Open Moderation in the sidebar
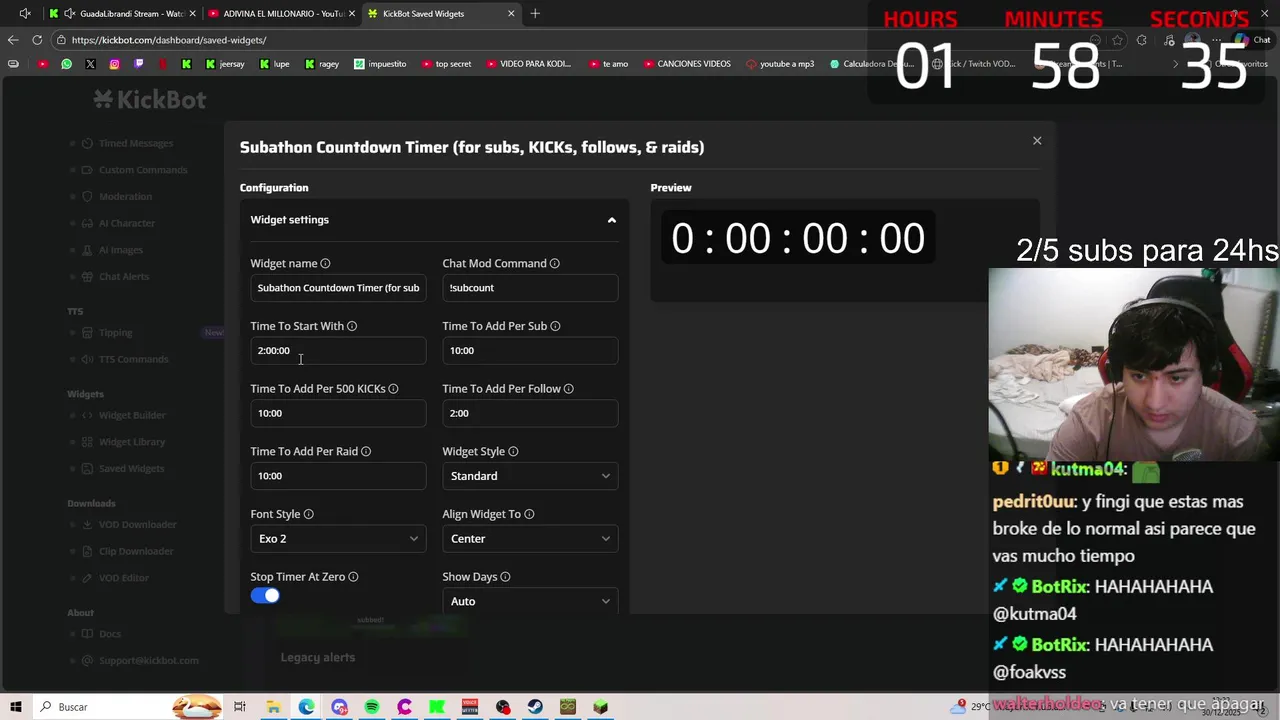Viewport: 1280px width, 720px height. [125, 197]
